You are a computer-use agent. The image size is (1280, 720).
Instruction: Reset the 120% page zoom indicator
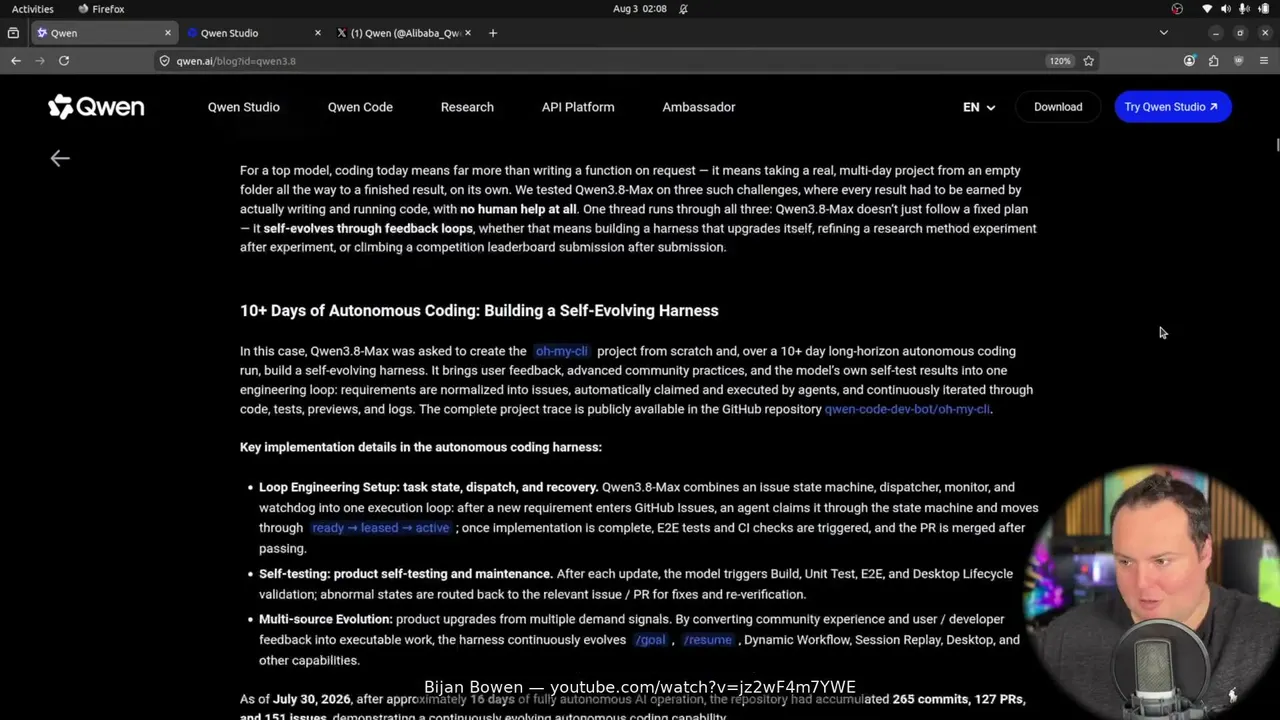[1060, 61]
